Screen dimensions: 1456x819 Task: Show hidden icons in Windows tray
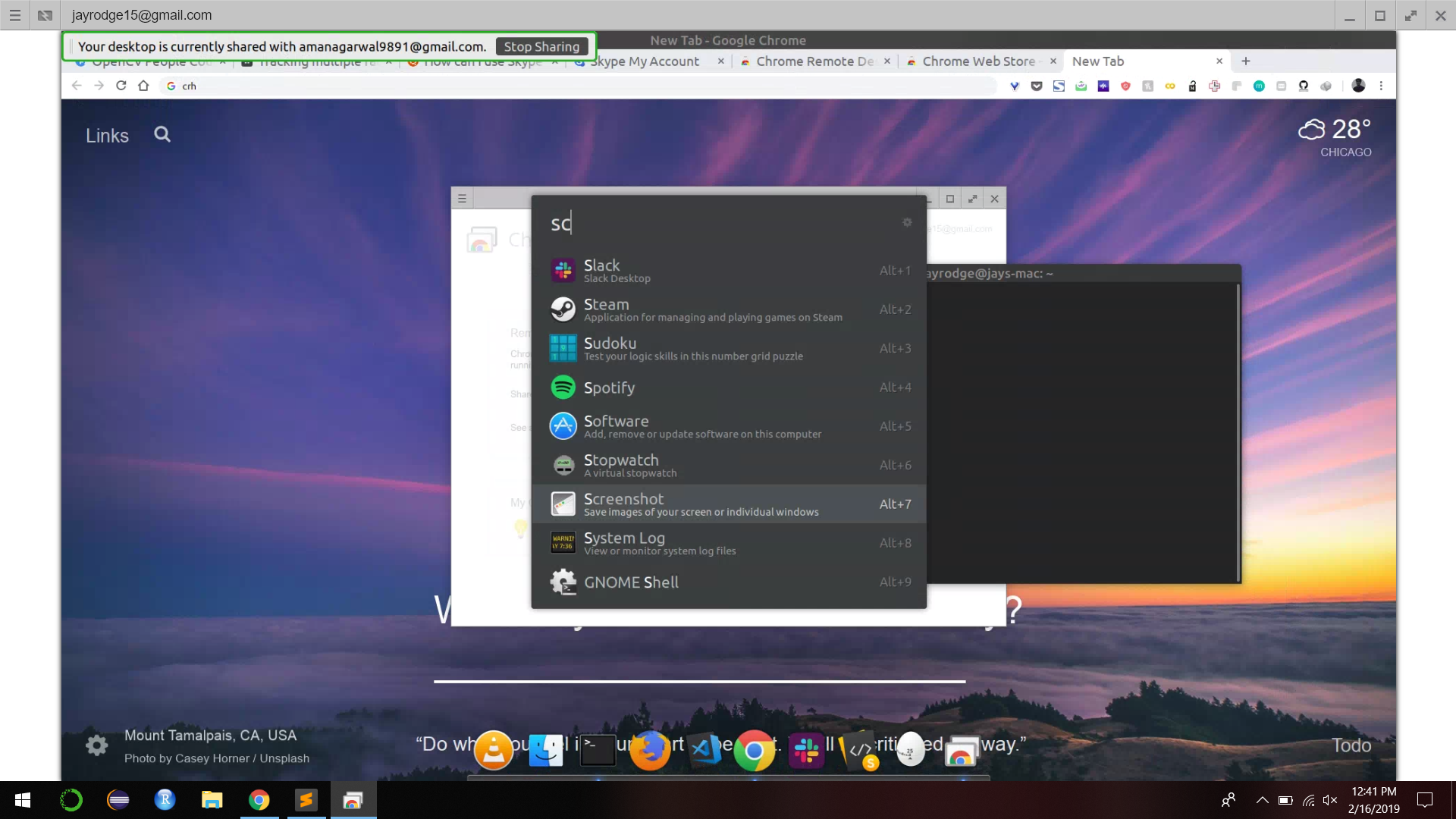(1262, 800)
